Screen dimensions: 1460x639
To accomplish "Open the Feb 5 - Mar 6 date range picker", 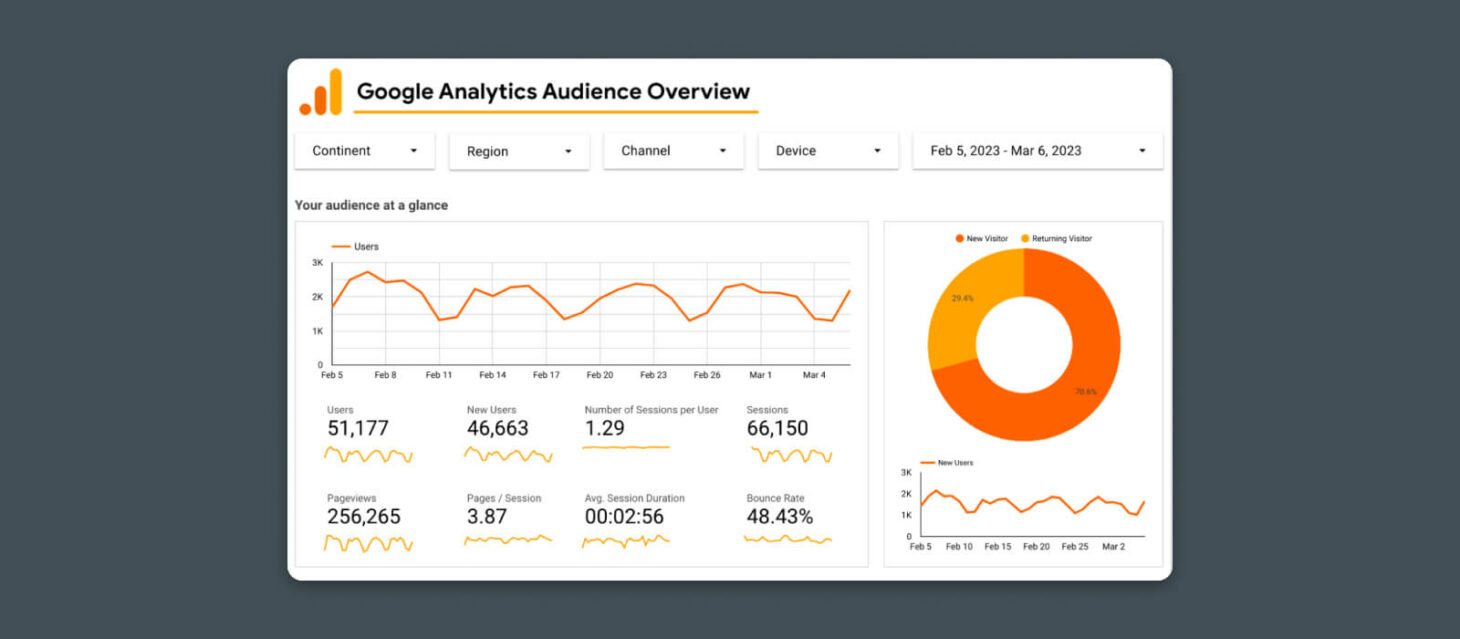I will pos(1037,150).
